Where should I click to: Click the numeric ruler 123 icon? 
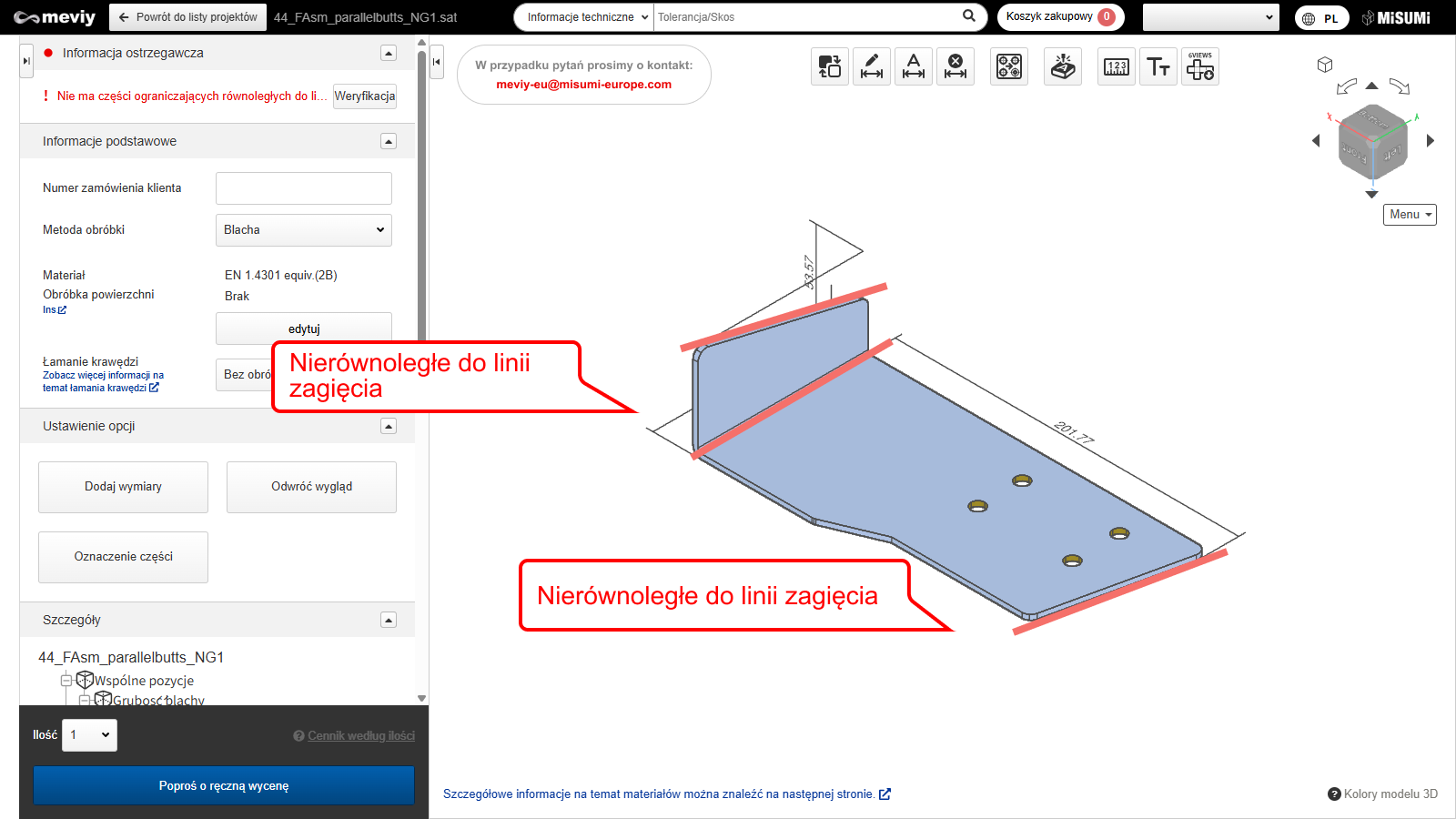tap(1116, 66)
